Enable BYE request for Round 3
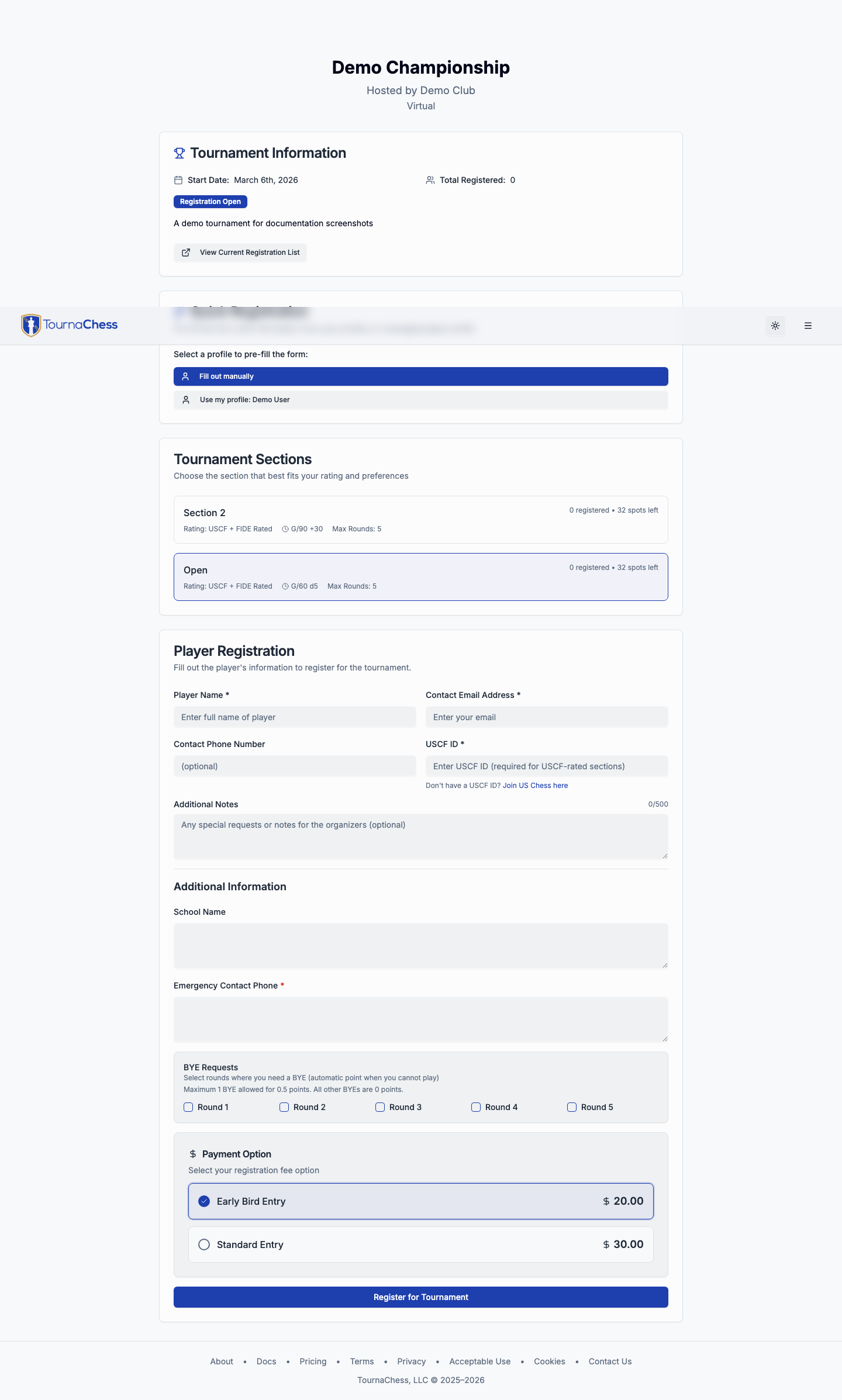Viewport: 842px width, 1400px height. [x=380, y=1107]
